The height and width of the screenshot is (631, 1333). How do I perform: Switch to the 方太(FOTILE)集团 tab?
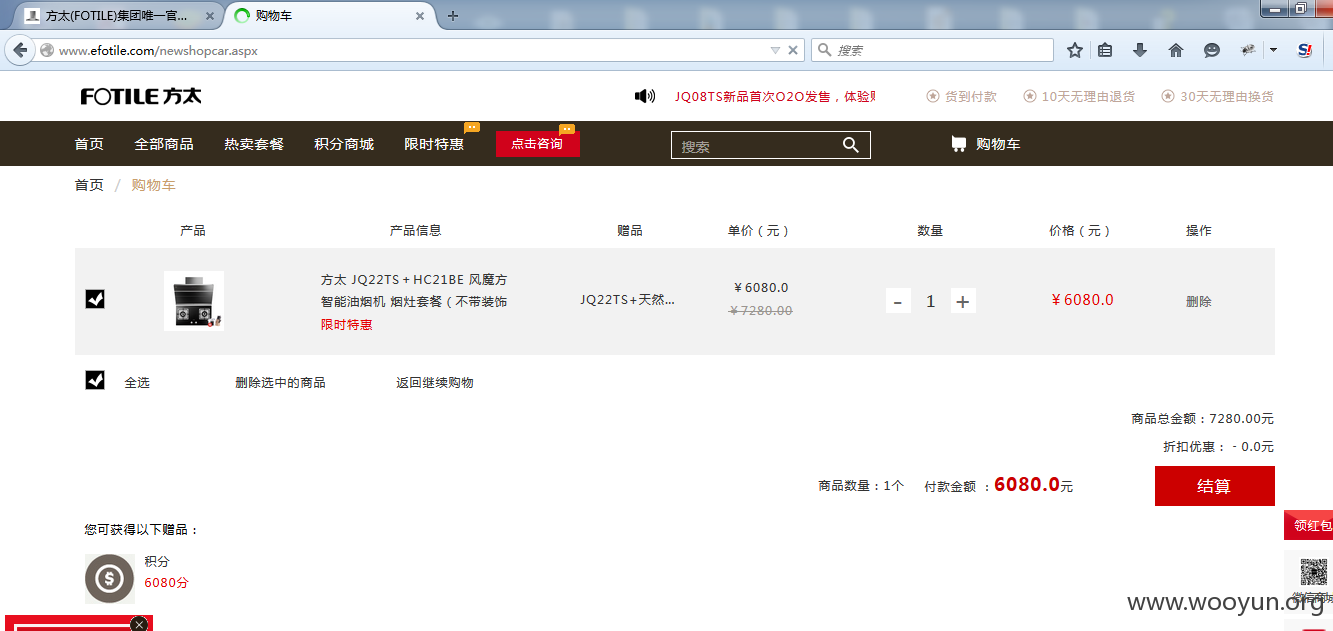(x=118, y=16)
